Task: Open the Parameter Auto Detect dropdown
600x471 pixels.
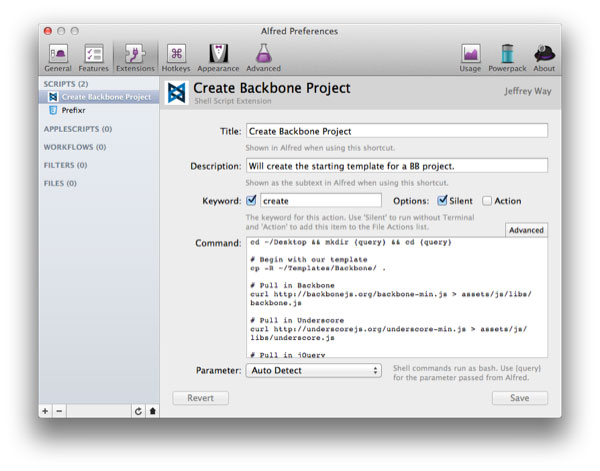Action: (313, 370)
